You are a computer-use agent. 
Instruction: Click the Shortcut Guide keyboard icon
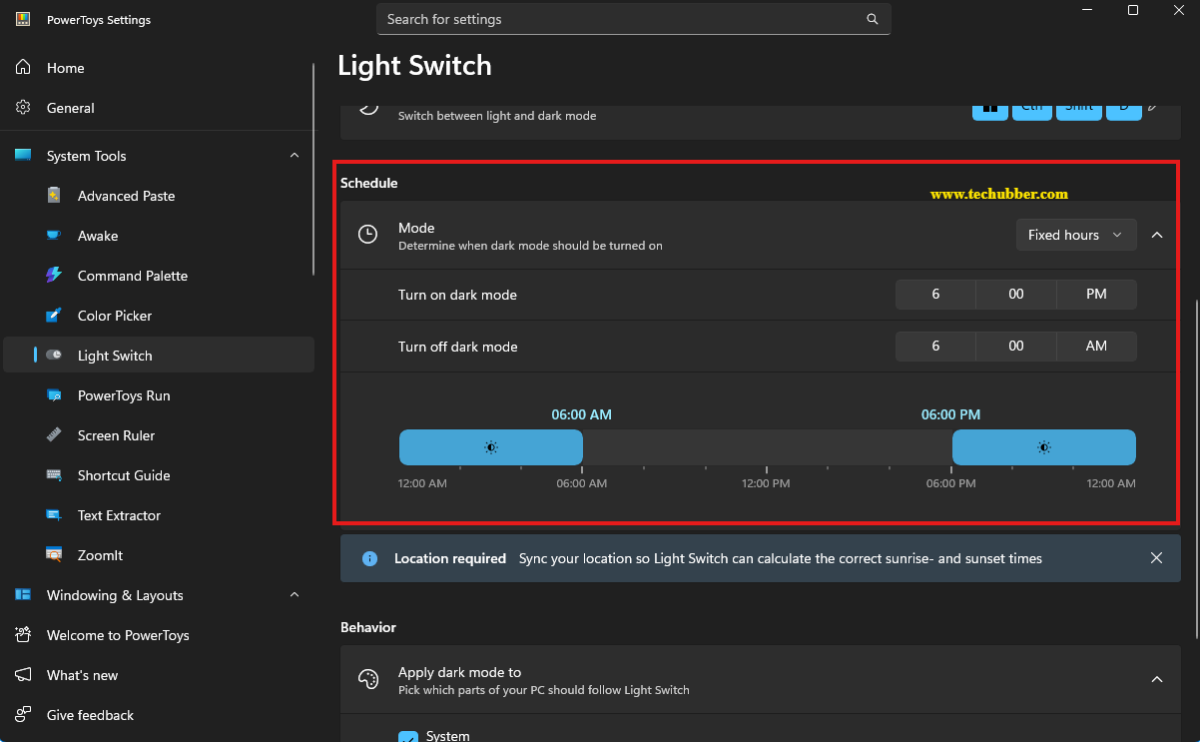tap(54, 476)
